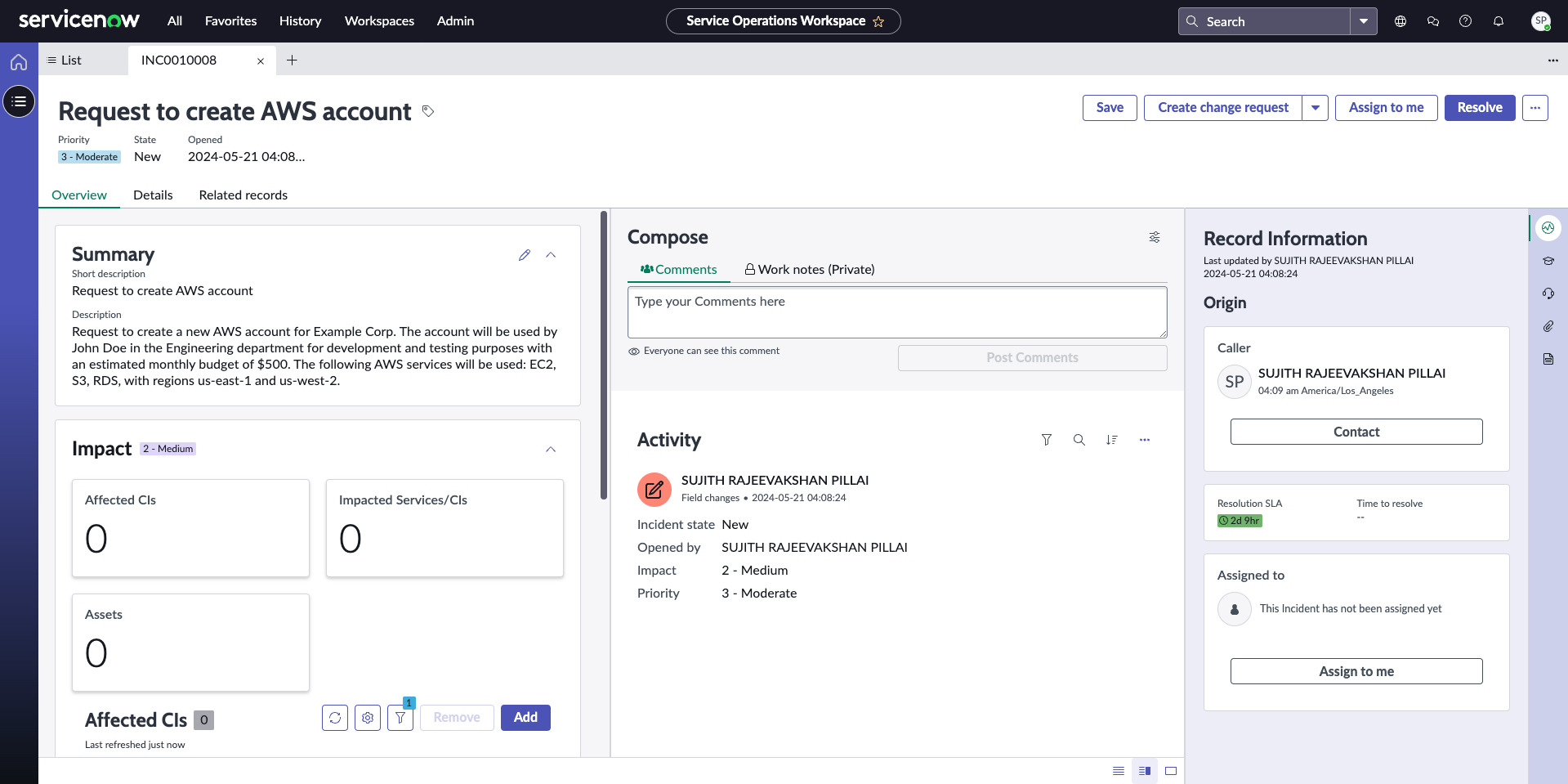Switch to Related records tab
Viewport: 1568px width, 784px height.
click(243, 195)
